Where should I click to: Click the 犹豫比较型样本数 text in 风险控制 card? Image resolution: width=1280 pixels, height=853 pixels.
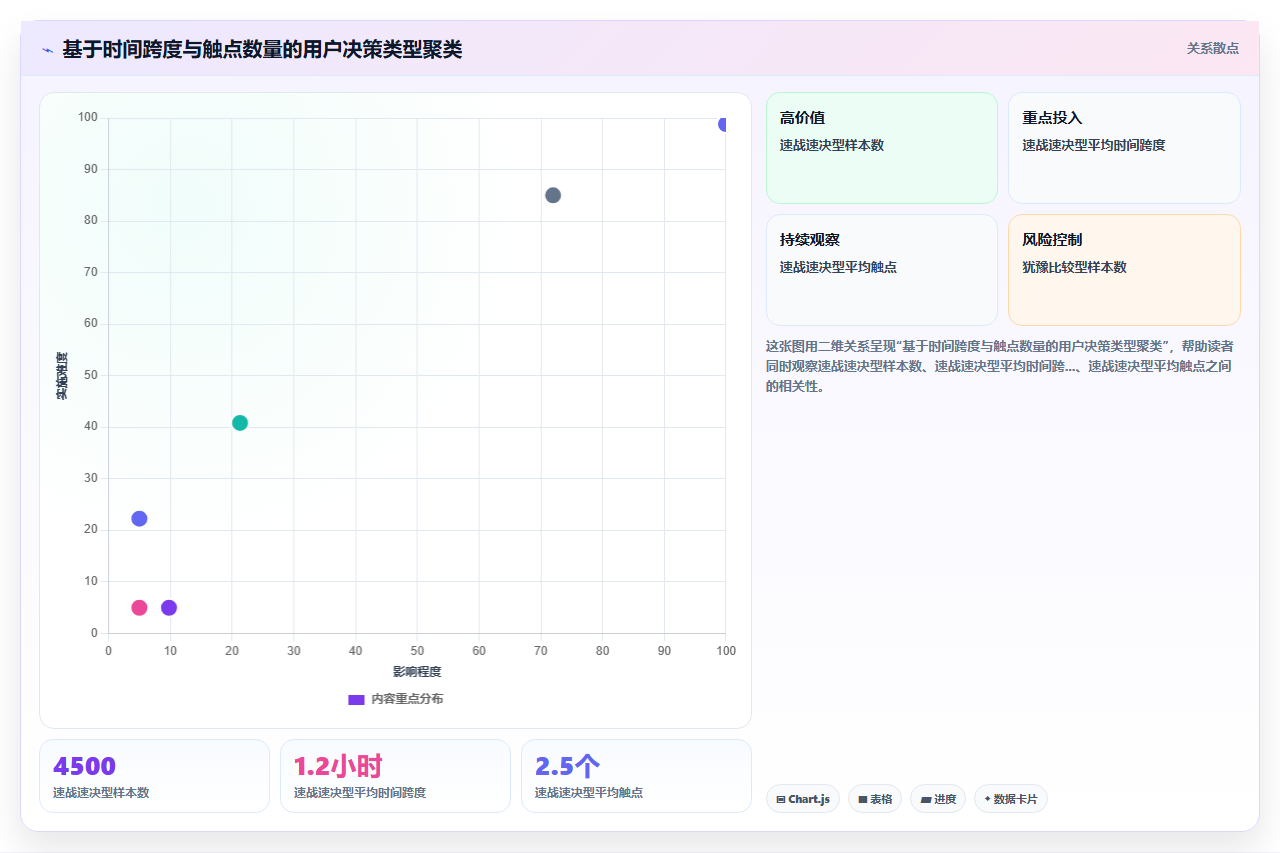pos(1075,268)
